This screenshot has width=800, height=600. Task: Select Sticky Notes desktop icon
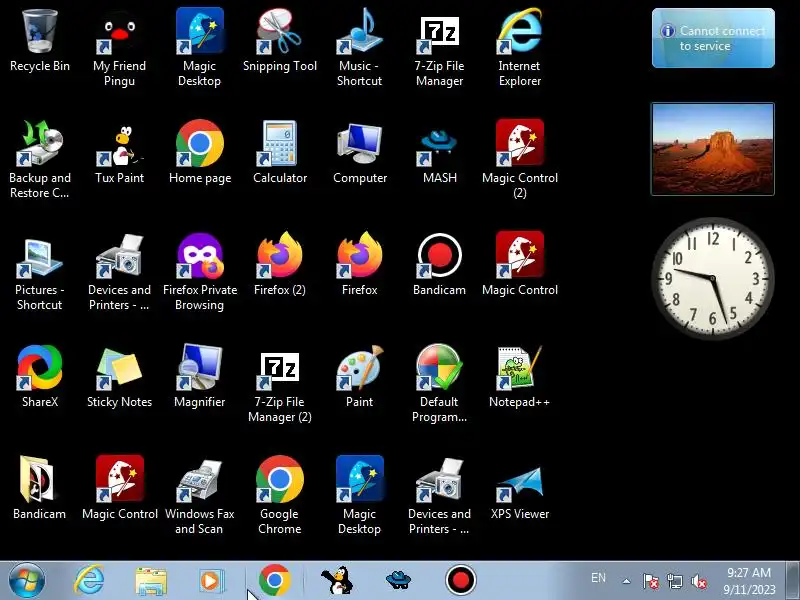pos(119,378)
